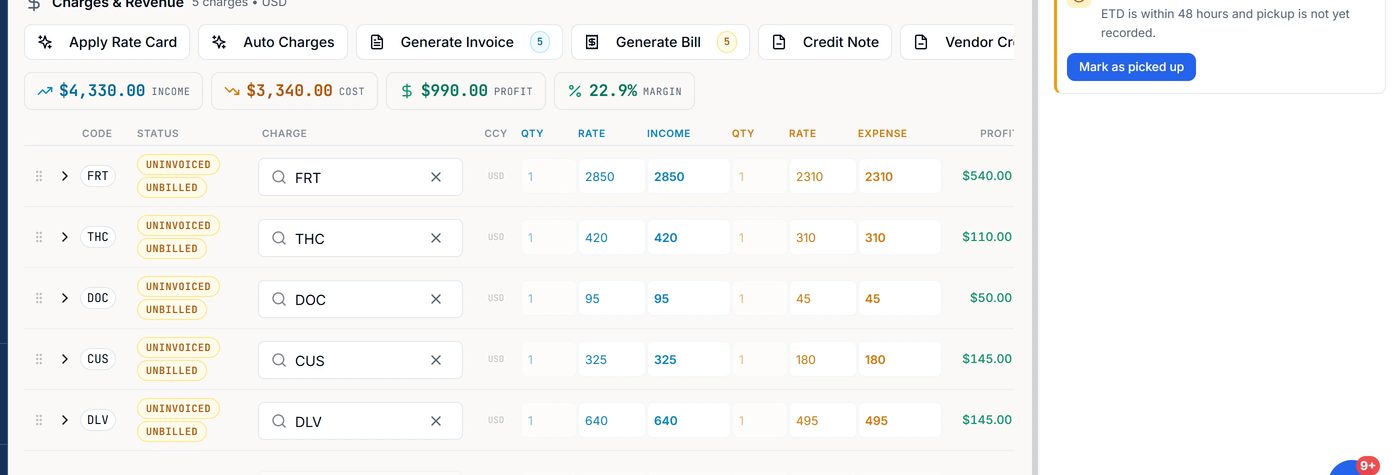1400x475 pixels.
Task: Click the UNBILLED status on THC row
Action: pyautogui.click(x=172, y=248)
